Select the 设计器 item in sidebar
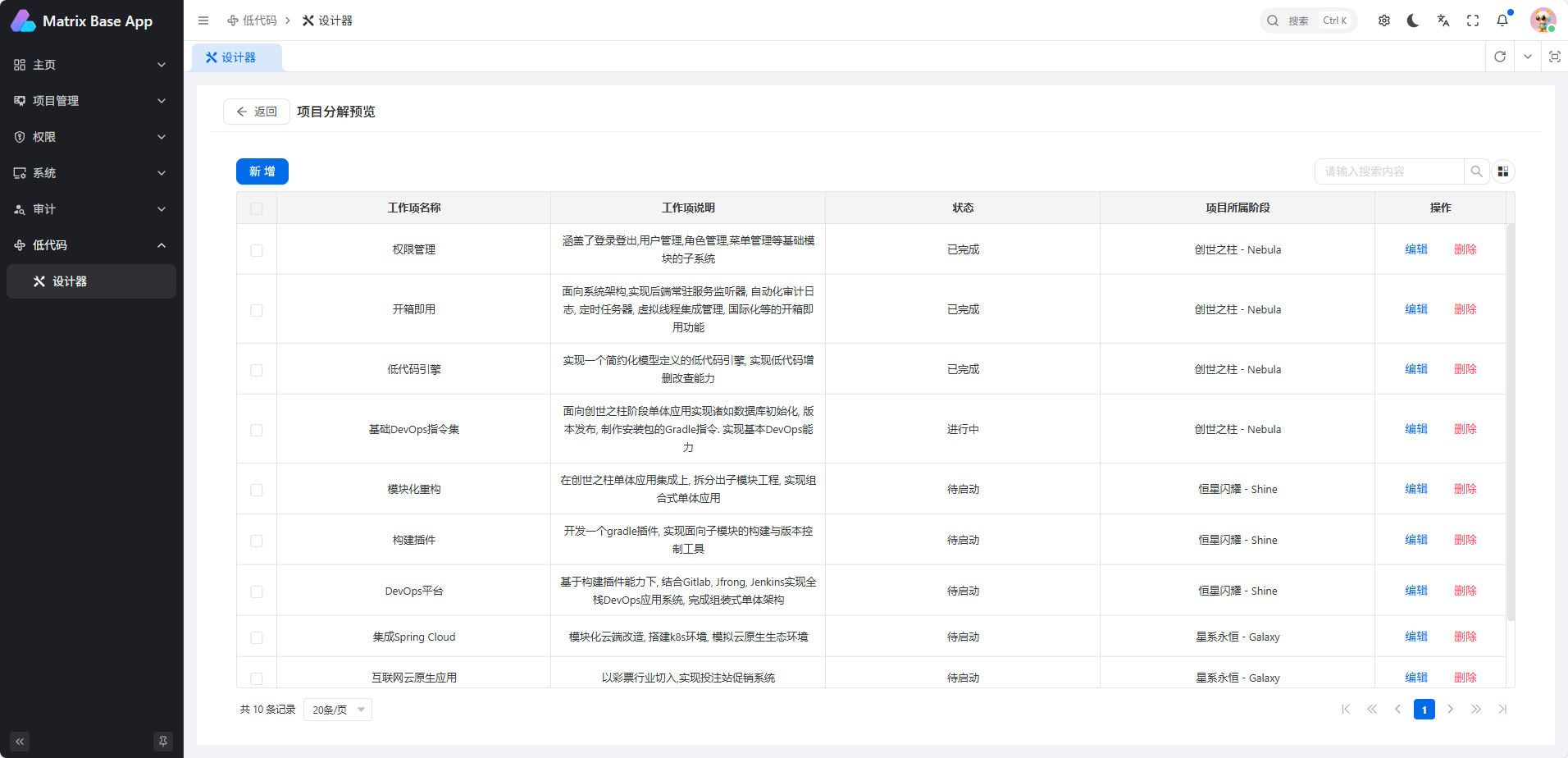The height and width of the screenshot is (758, 1568). [x=90, y=281]
